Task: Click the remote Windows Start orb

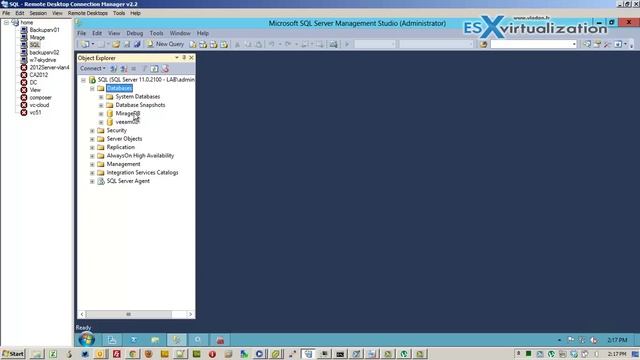Action: point(87,339)
